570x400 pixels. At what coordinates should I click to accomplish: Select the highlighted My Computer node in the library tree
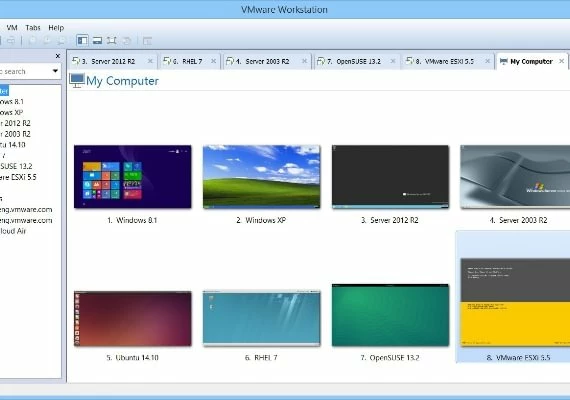click(x=4, y=91)
